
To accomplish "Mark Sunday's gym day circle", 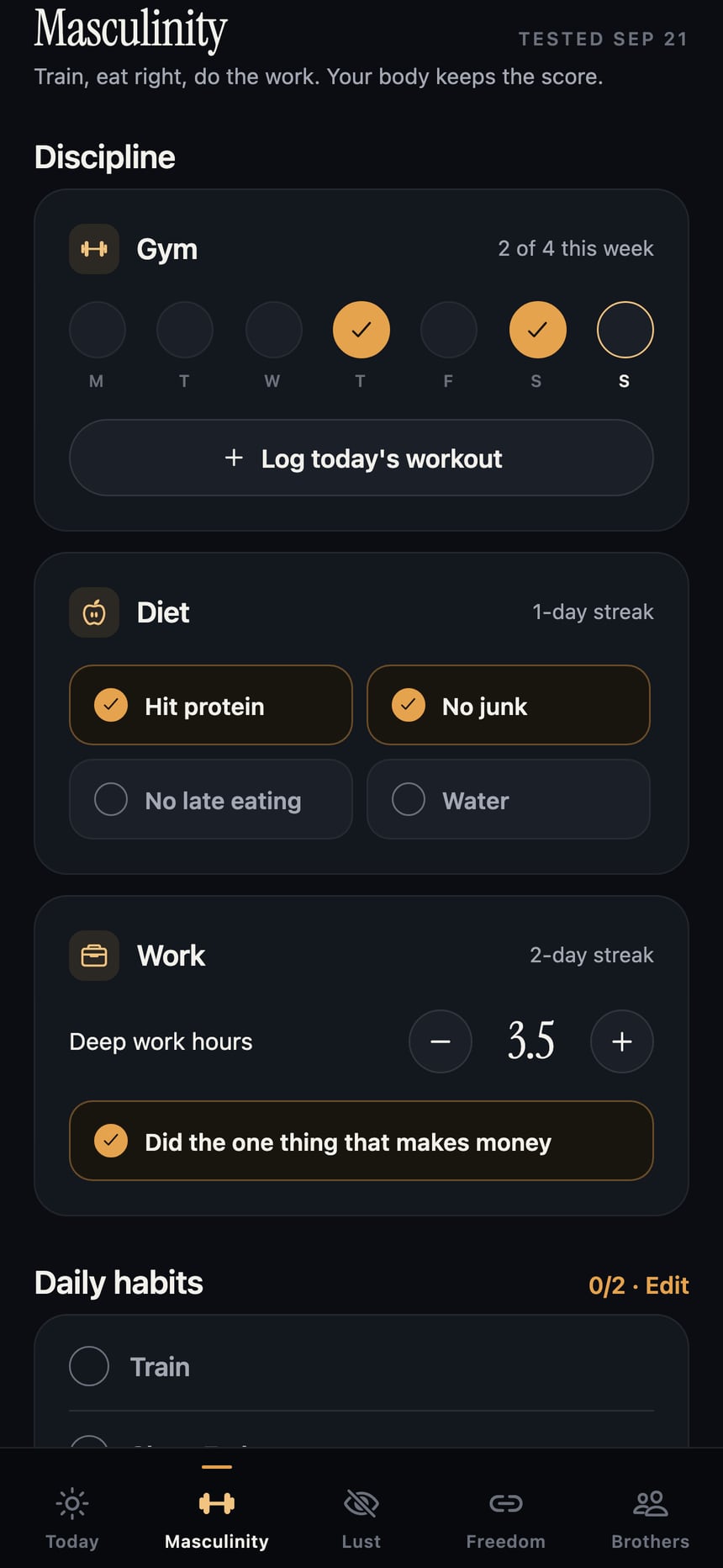I will pyautogui.click(x=625, y=330).
